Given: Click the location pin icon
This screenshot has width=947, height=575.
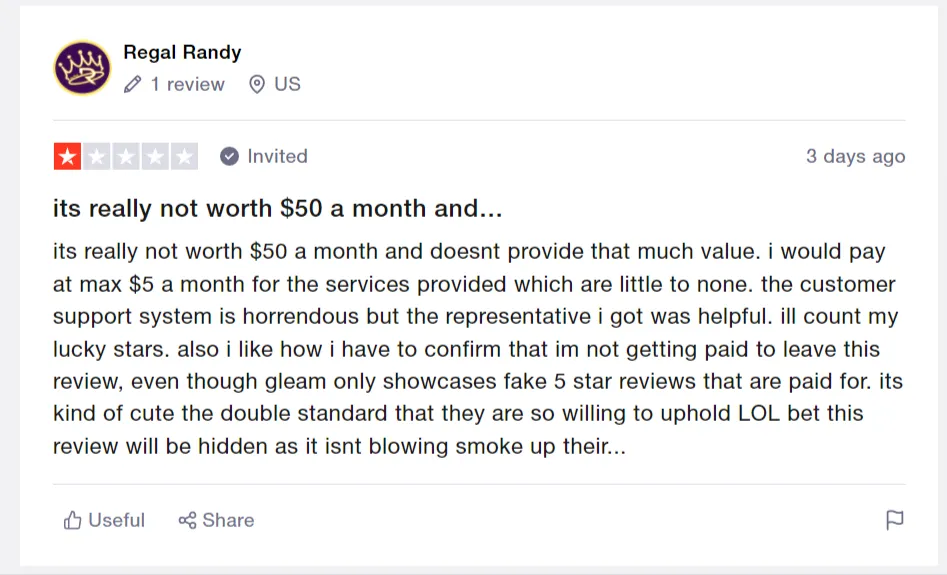Looking at the screenshot, I should pyautogui.click(x=257, y=85).
